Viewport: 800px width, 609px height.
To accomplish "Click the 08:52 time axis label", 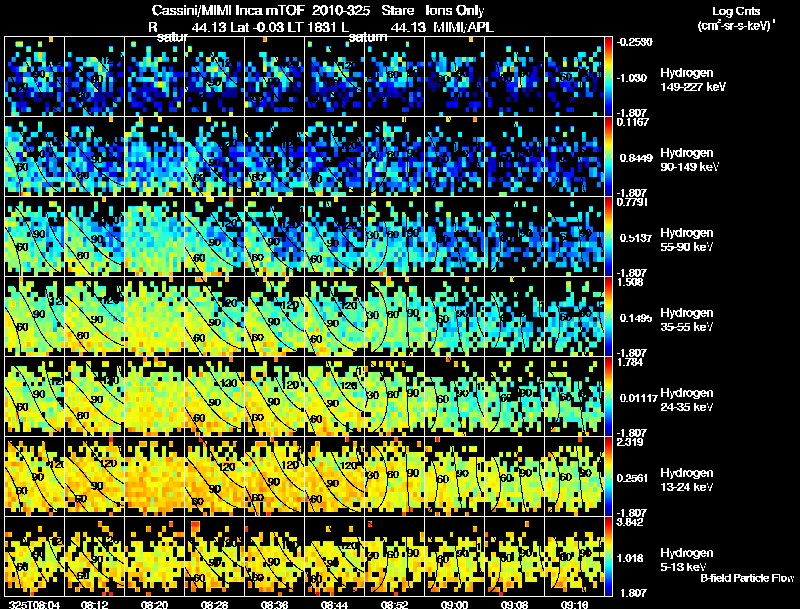I will [394, 604].
